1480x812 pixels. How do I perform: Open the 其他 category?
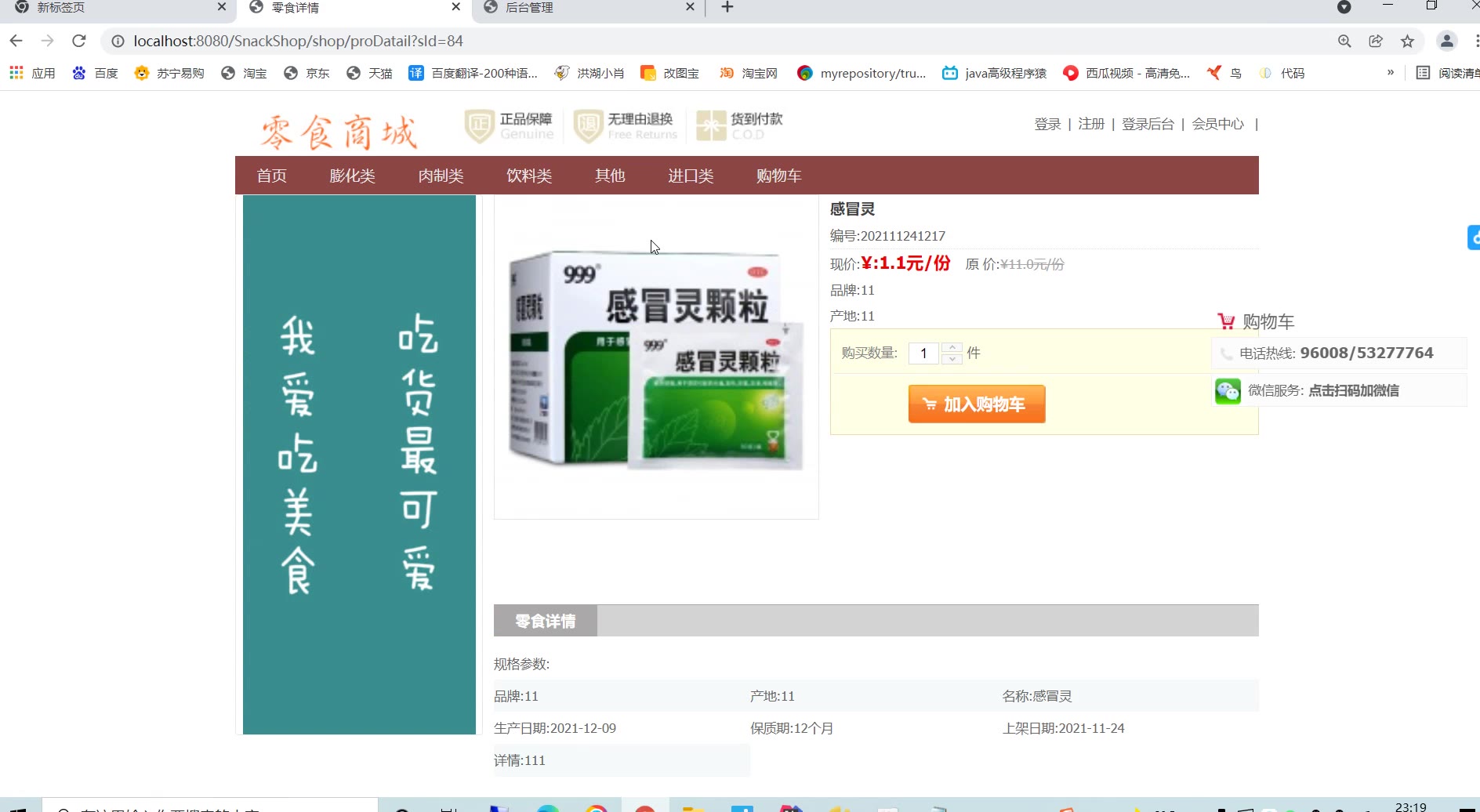click(x=610, y=176)
